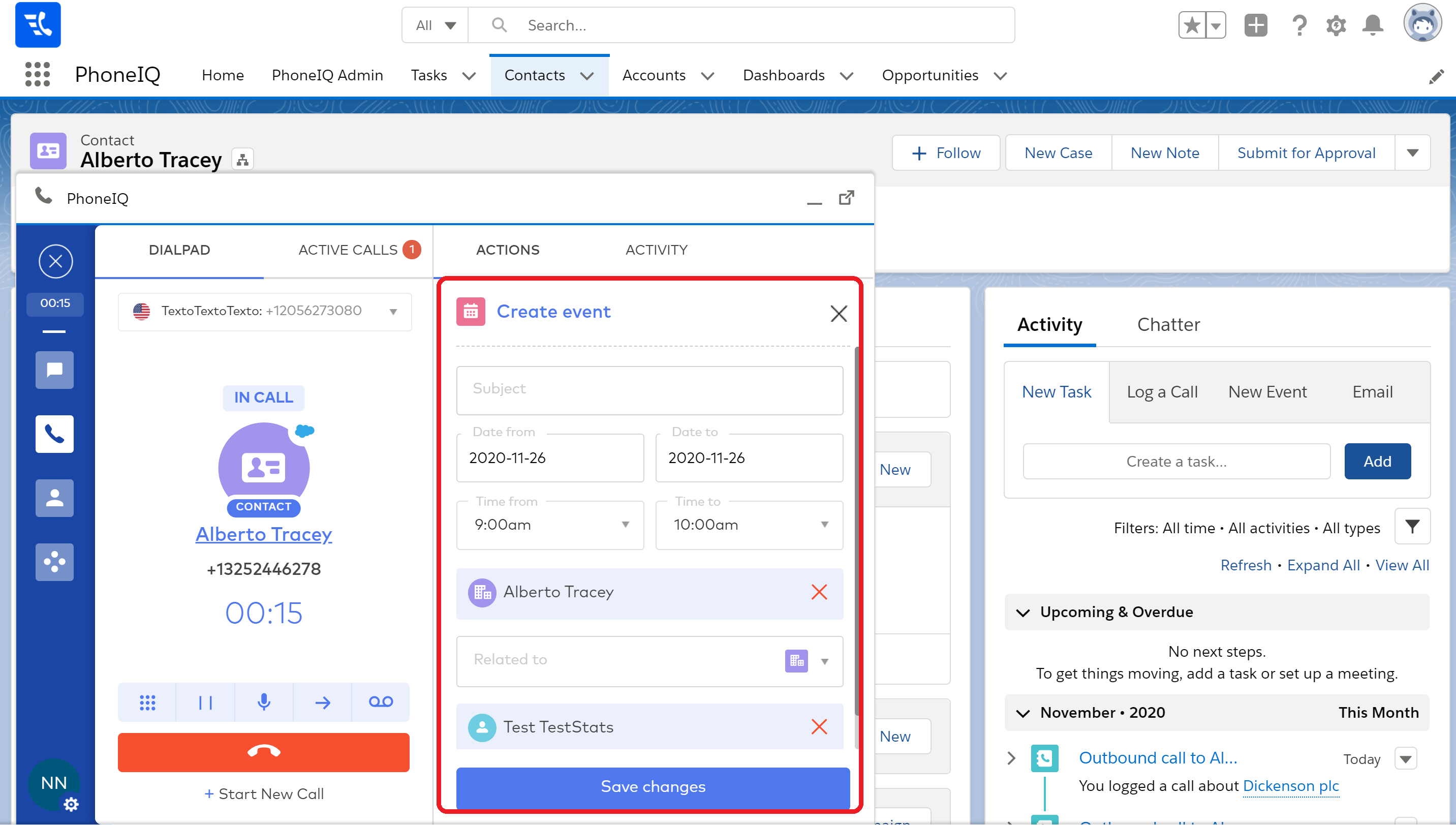1456x825 pixels.
Task: Open more contact actions dropdown
Action: (x=1412, y=152)
